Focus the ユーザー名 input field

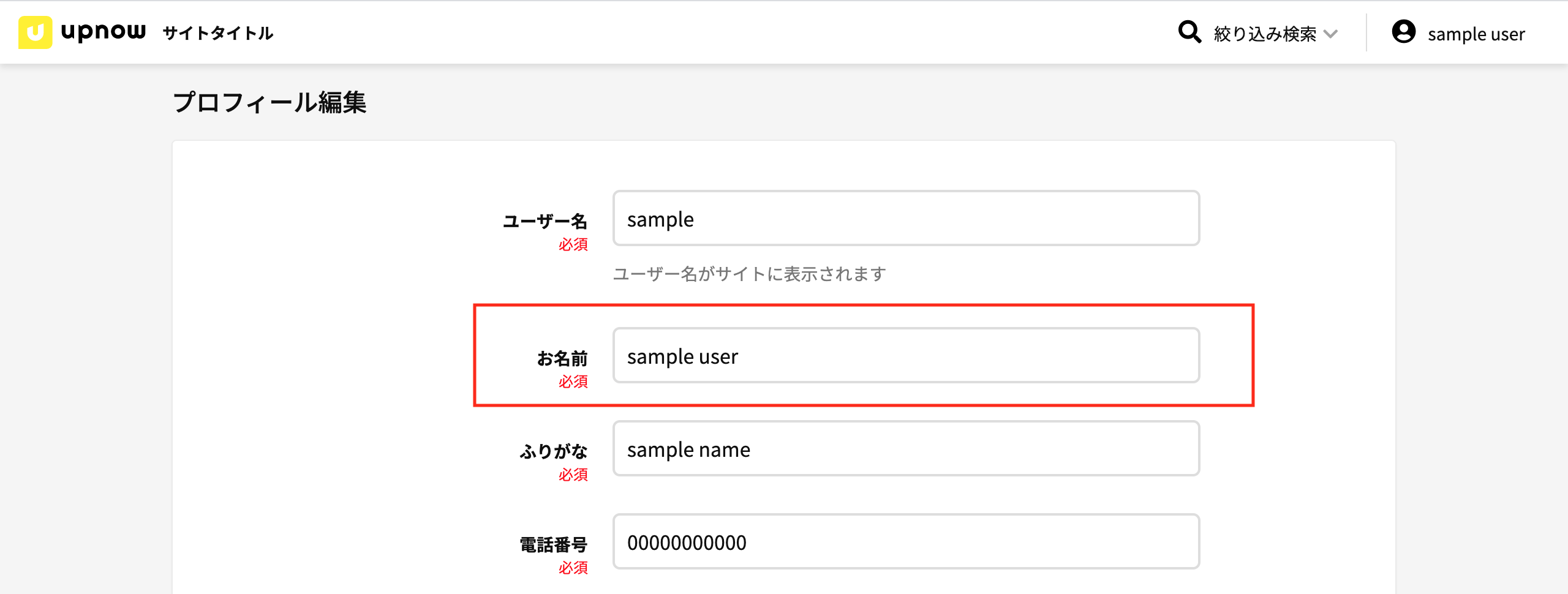(906, 219)
